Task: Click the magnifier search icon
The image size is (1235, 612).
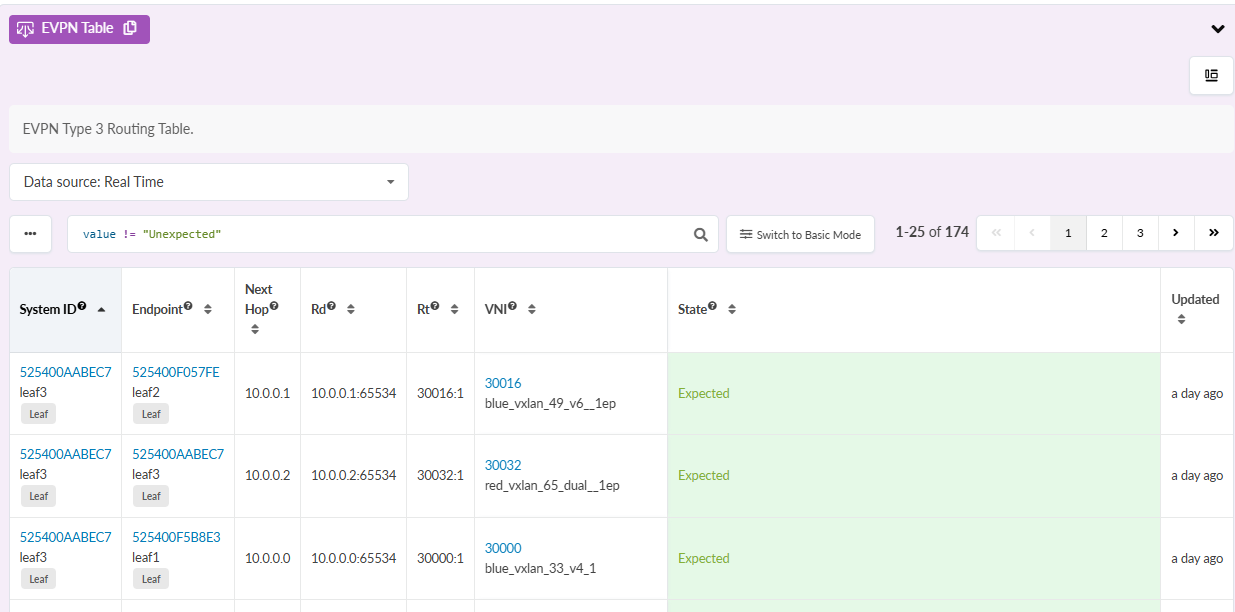Action: (701, 235)
